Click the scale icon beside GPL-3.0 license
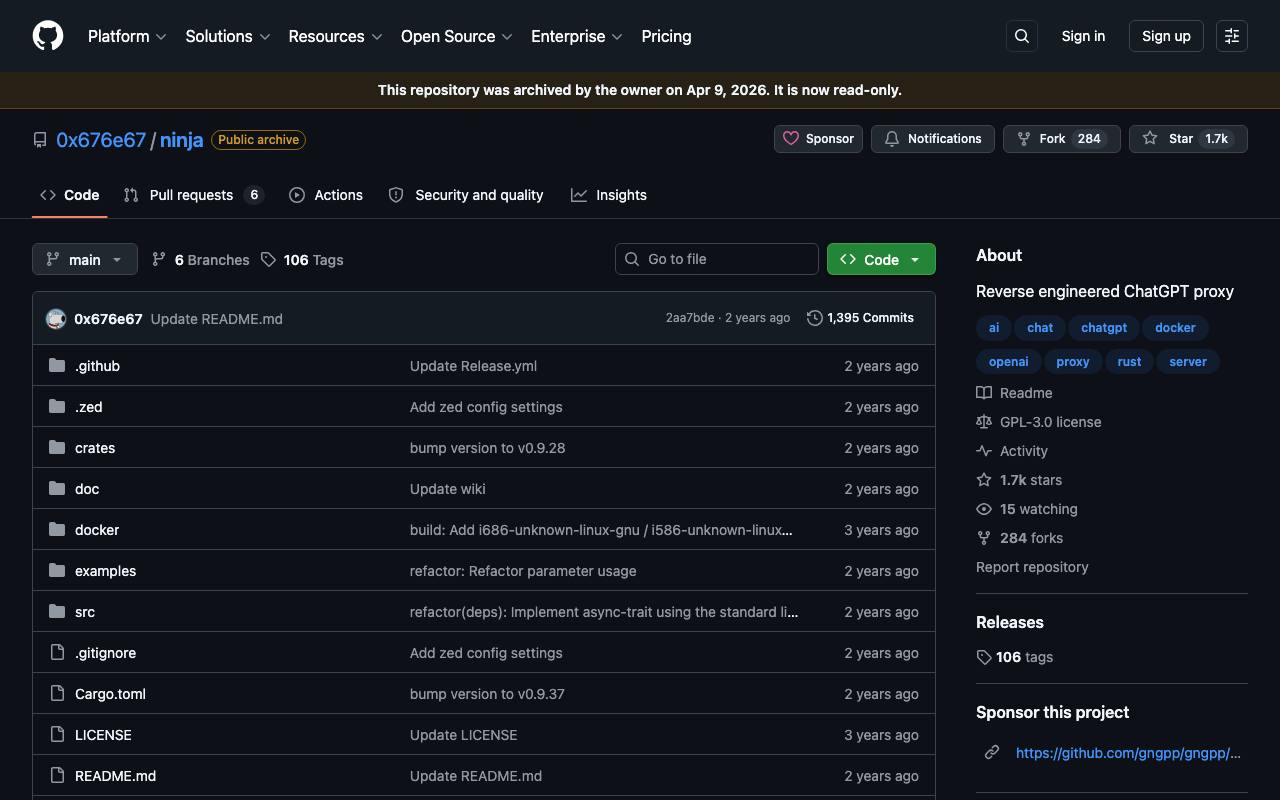 [984, 422]
